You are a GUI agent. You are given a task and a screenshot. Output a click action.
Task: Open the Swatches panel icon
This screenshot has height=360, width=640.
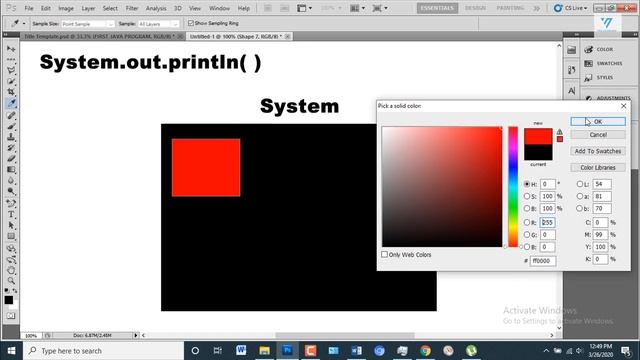pyautogui.click(x=589, y=63)
